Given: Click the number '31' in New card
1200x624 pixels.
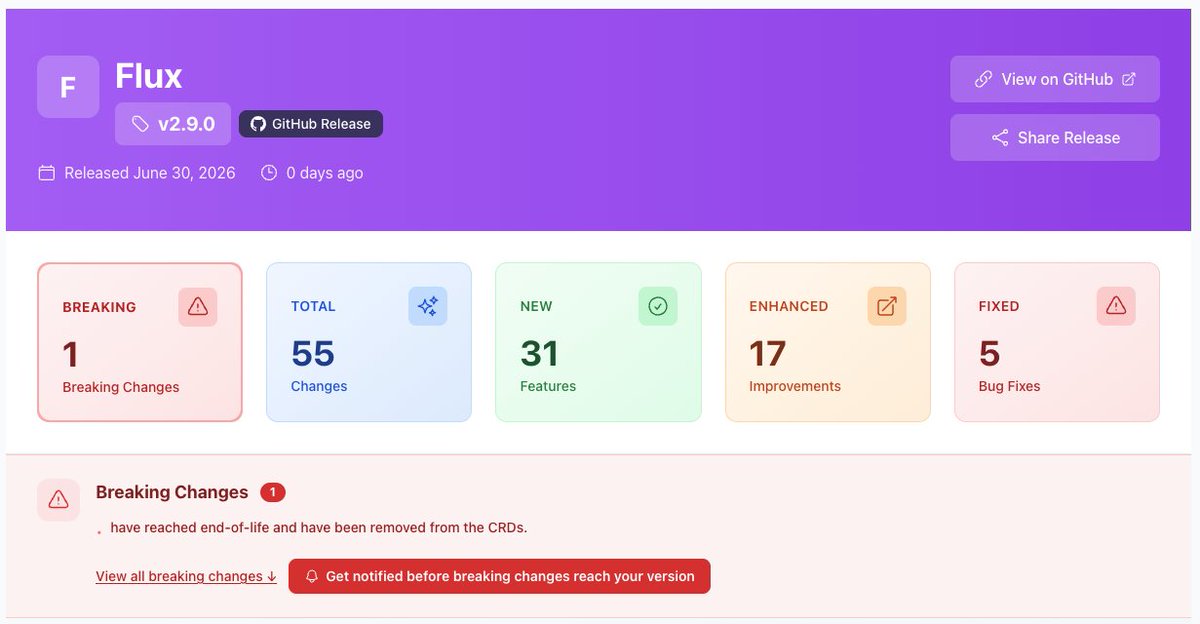Looking at the screenshot, I should 540,354.
